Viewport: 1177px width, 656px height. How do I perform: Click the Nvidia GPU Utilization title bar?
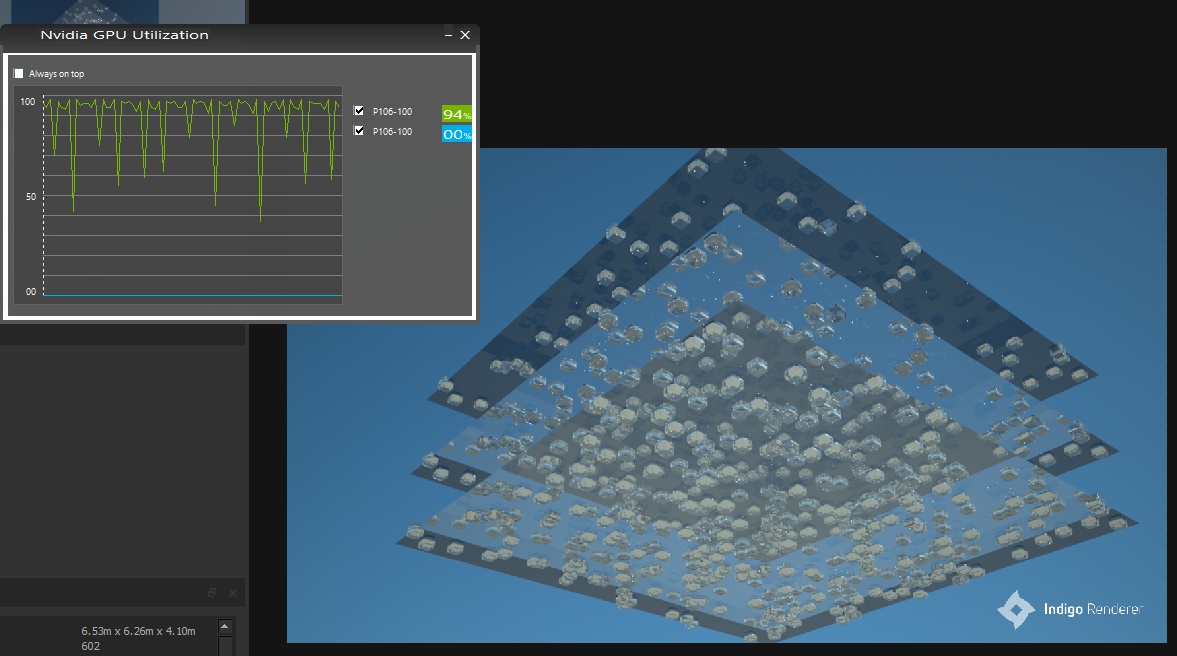(239, 35)
